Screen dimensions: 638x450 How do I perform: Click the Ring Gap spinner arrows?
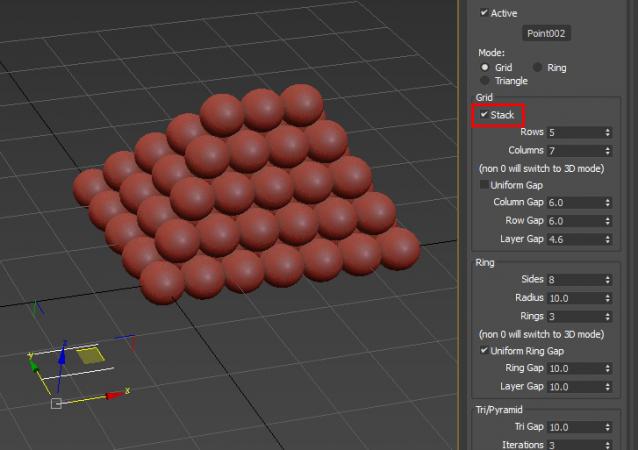tap(607, 368)
